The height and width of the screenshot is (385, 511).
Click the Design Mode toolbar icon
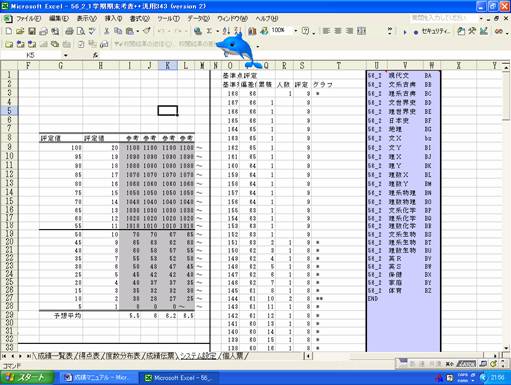484,31
